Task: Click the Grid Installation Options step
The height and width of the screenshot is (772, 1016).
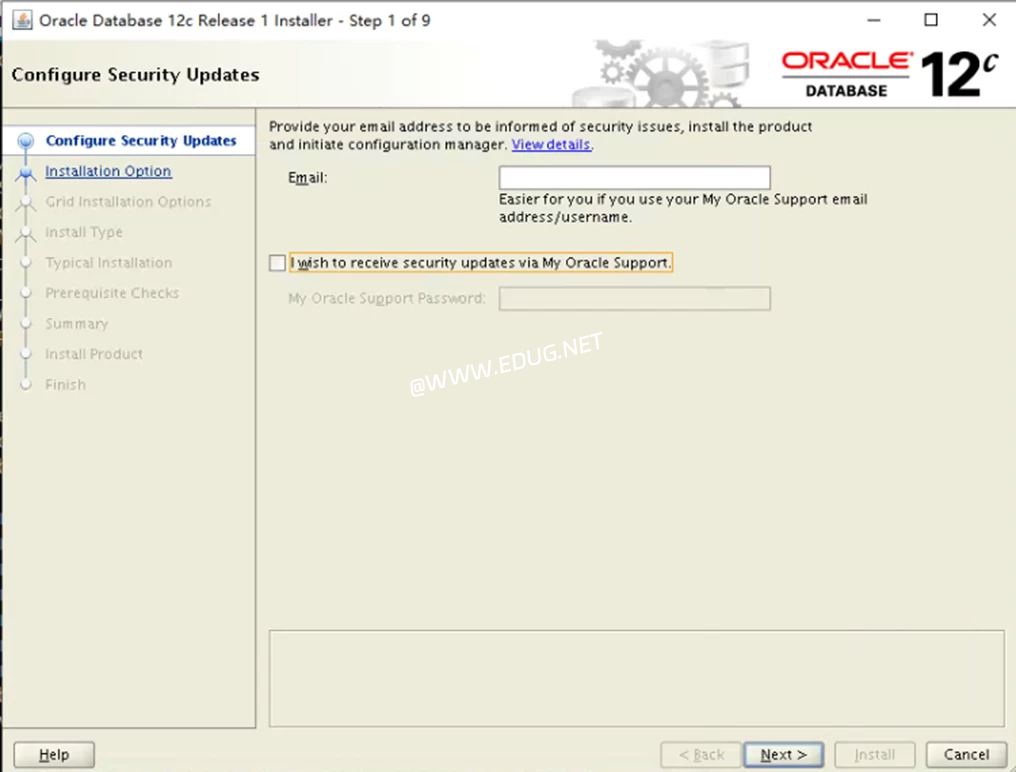Action: point(128,202)
